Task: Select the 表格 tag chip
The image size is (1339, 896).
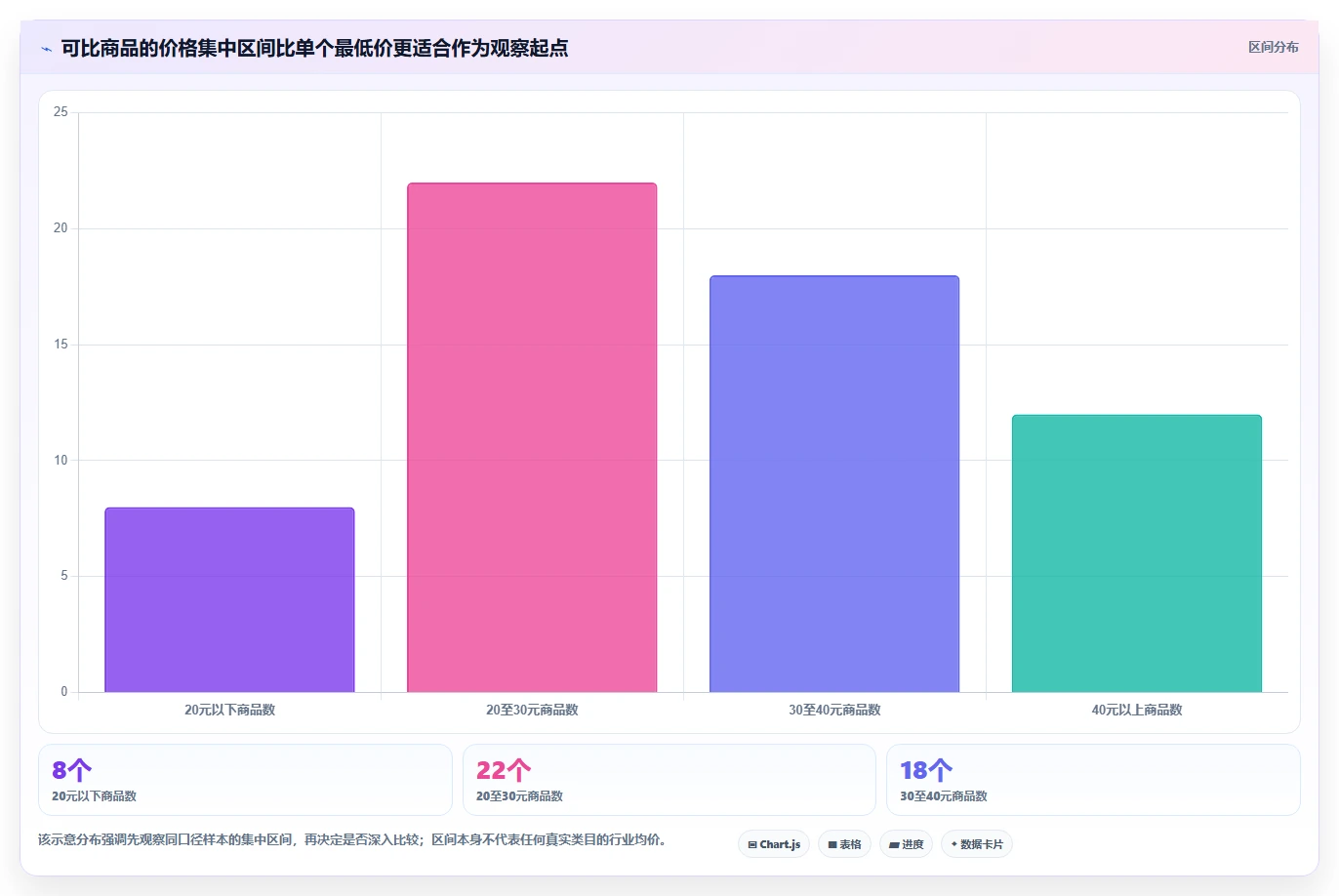Action: pos(844,844)
